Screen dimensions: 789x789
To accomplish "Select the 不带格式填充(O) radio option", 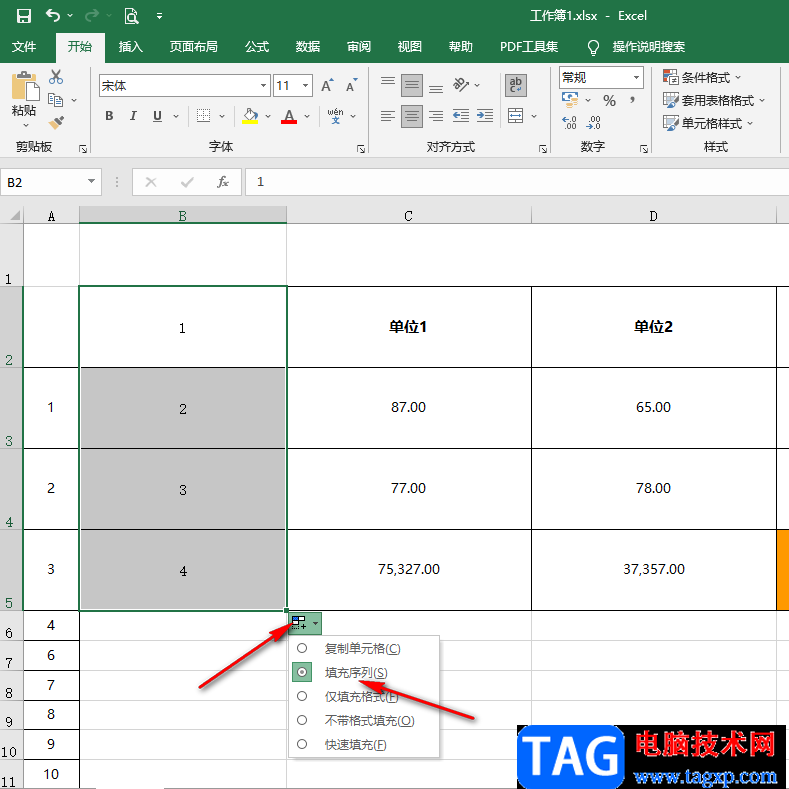I will 302,720.
